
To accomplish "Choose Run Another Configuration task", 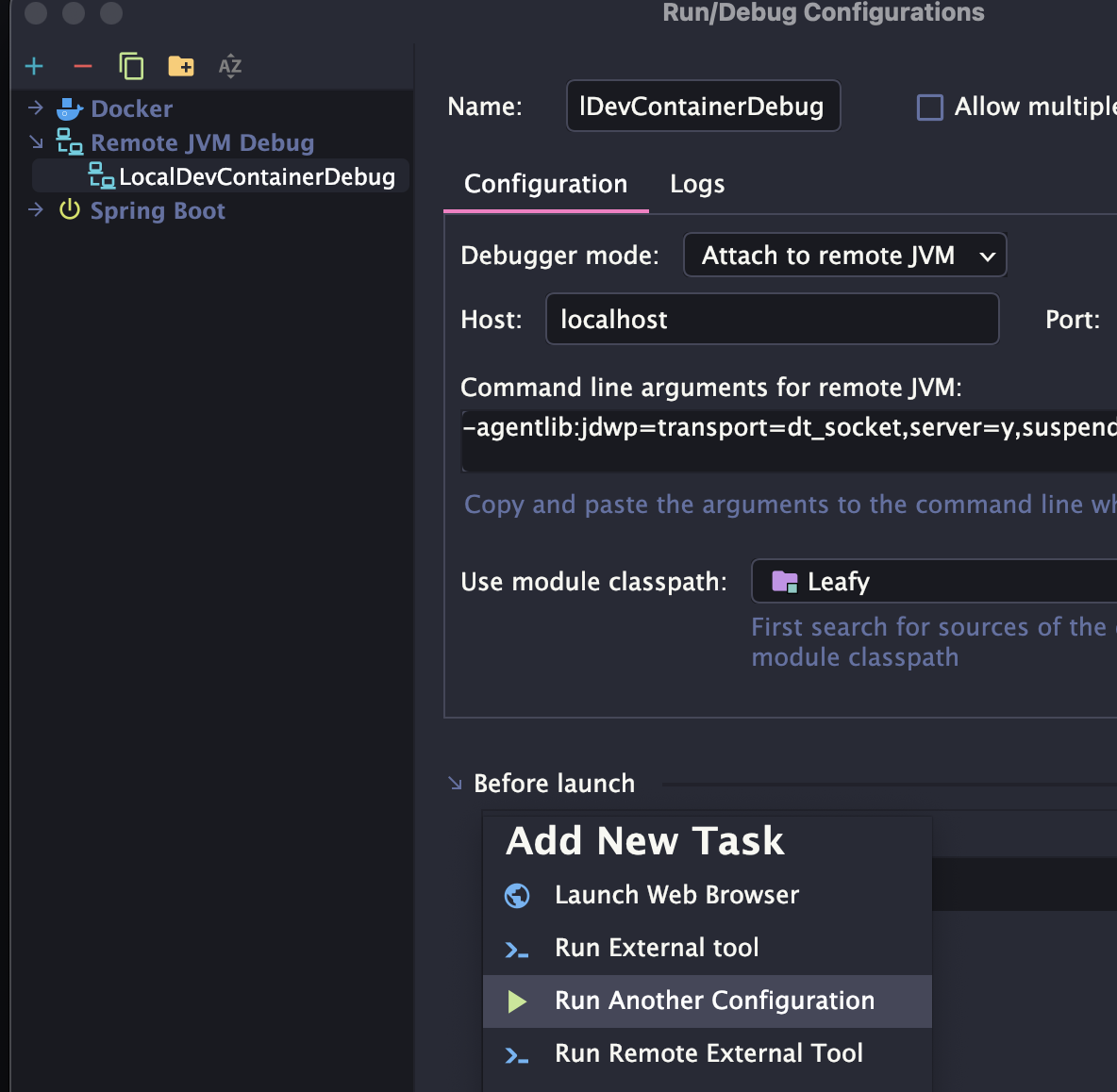I will tap(708, 1001).
